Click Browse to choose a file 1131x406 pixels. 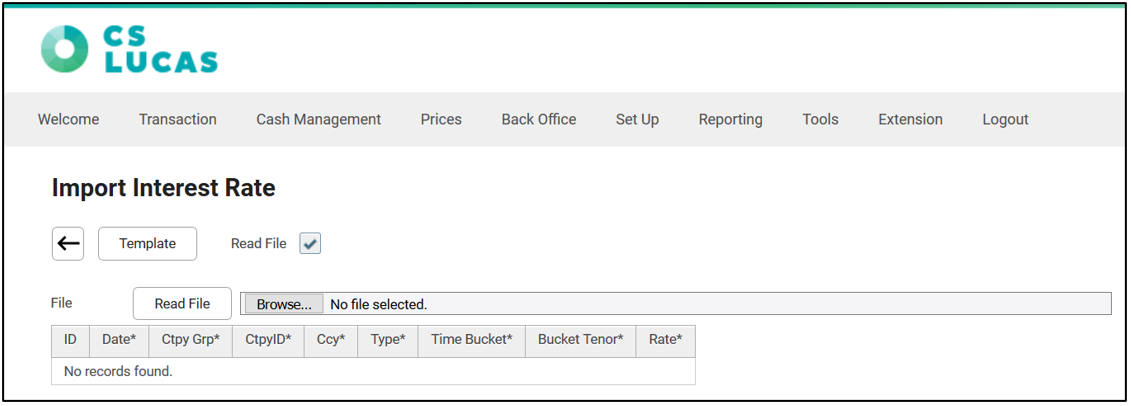[284, 304]
